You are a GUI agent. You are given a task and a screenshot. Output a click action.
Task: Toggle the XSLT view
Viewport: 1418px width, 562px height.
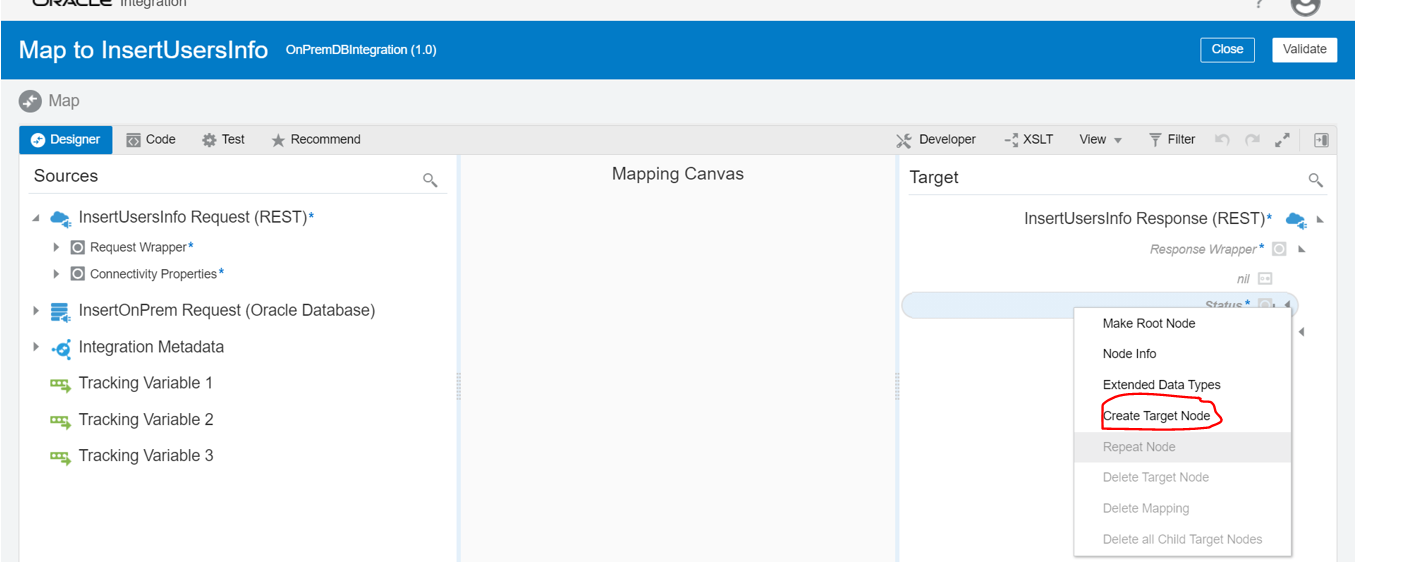(1028, 140)
